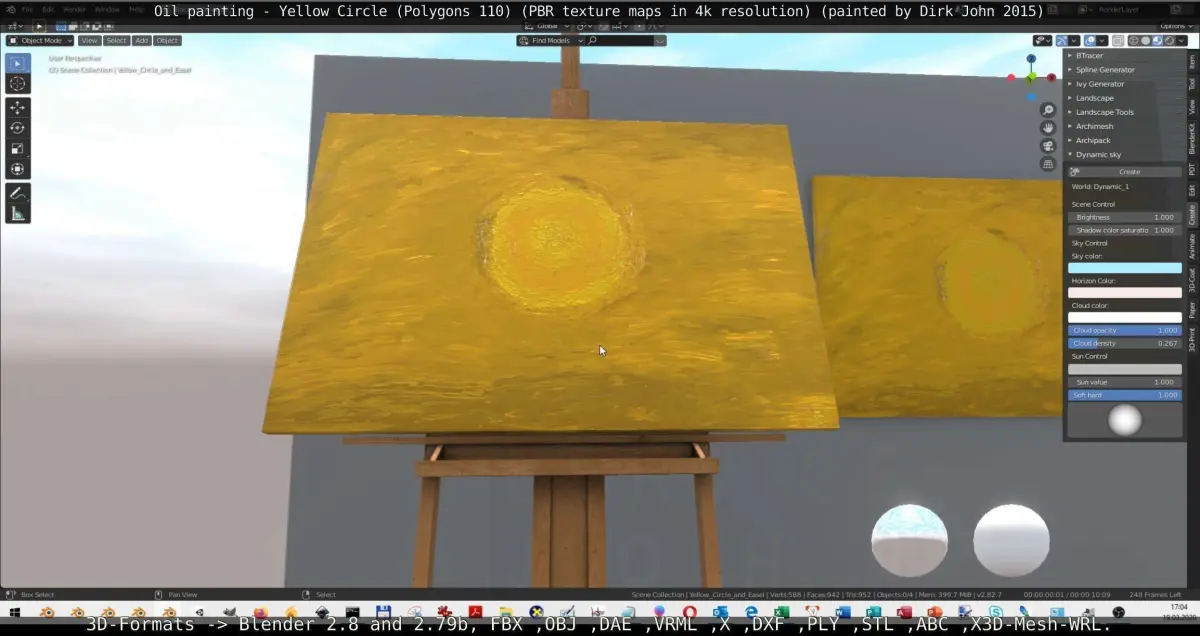Open the 3D-Coat sidebar tab
Image resolution: width=1200 pixels, height=636 pixels.
(1192, 280)
